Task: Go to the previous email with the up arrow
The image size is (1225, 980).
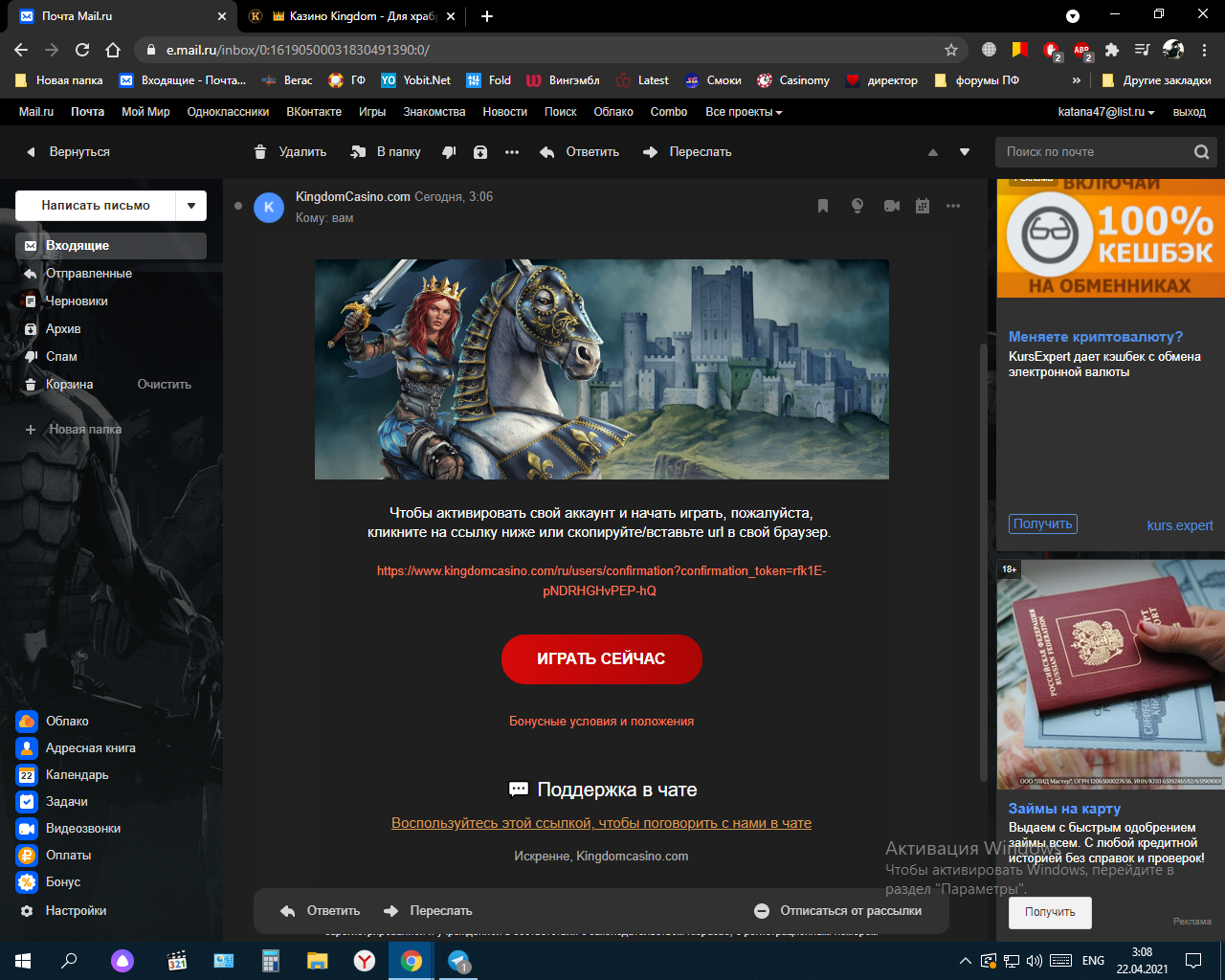Action: (x=933, y=152)
